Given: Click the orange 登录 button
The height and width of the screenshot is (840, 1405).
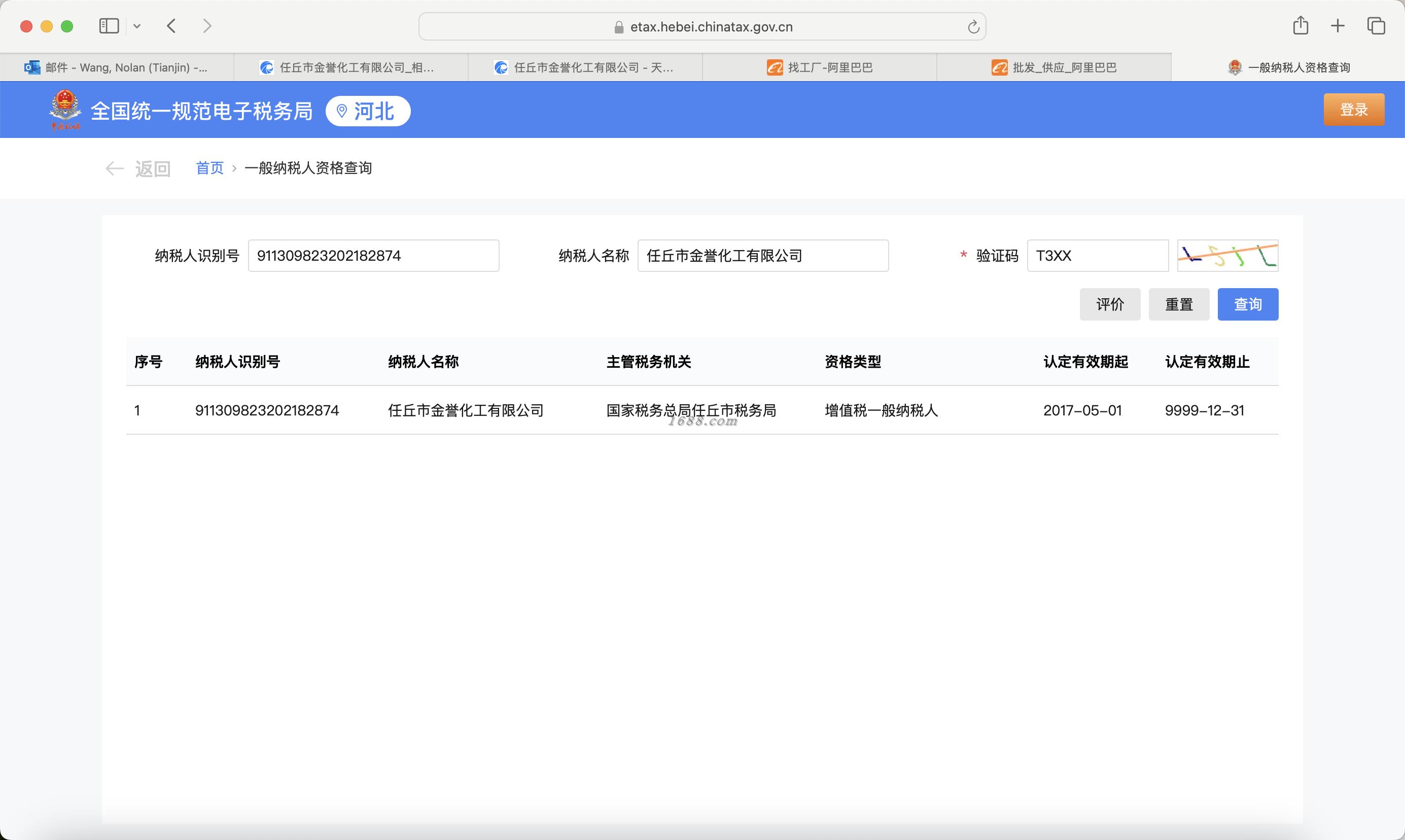Looking at the screenshot, I should tap(1353, 110).
